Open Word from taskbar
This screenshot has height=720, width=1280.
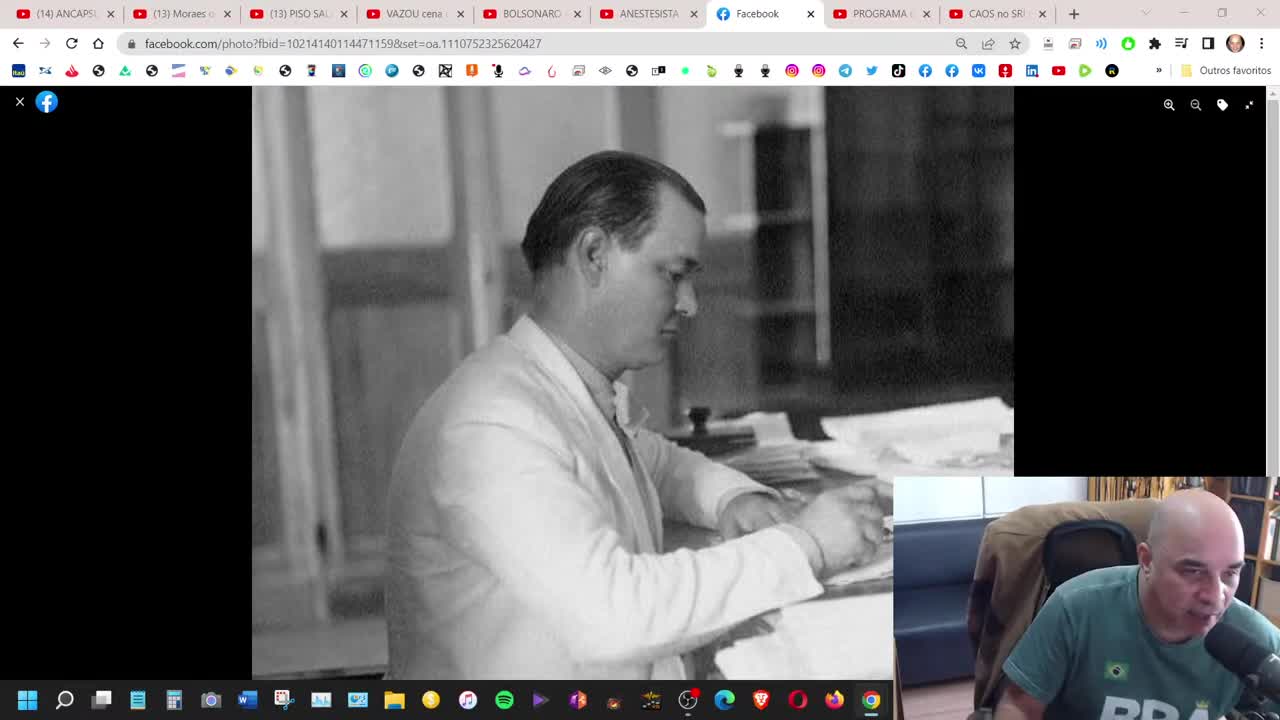click(247, 700)
